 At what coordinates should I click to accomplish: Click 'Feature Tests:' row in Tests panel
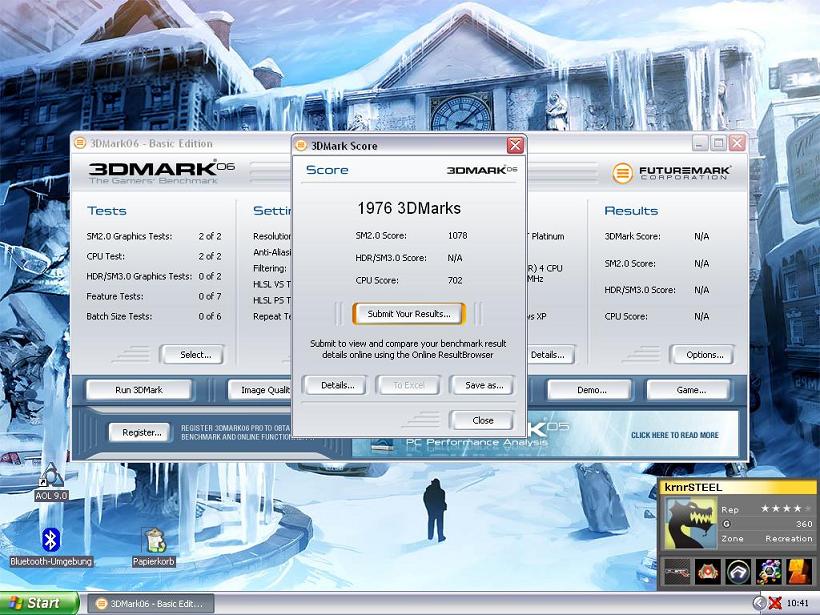154,296
